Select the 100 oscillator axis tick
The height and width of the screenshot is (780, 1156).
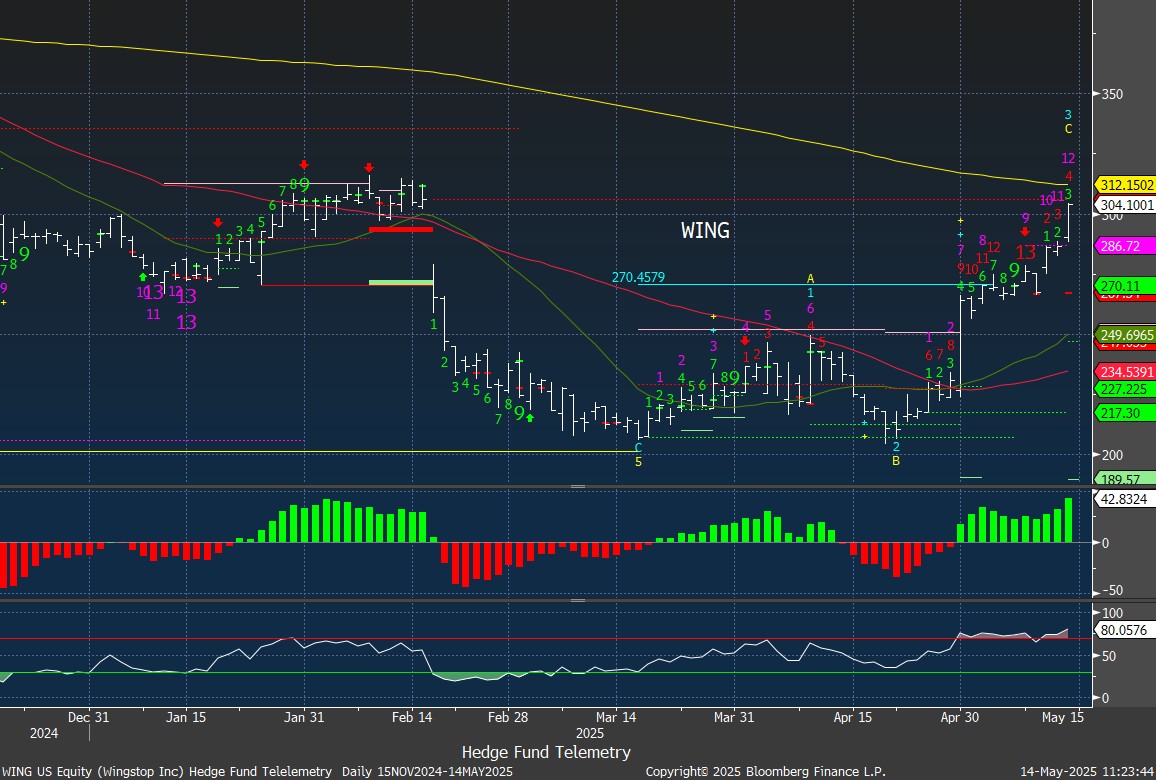tap(1113, 613)
